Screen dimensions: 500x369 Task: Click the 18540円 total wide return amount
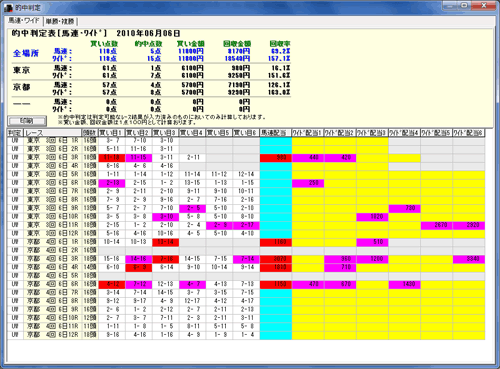pos(237,58)
